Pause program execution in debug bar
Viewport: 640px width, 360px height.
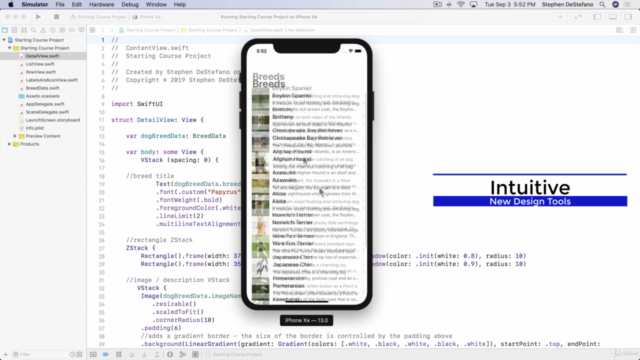[x=119, y=354]
